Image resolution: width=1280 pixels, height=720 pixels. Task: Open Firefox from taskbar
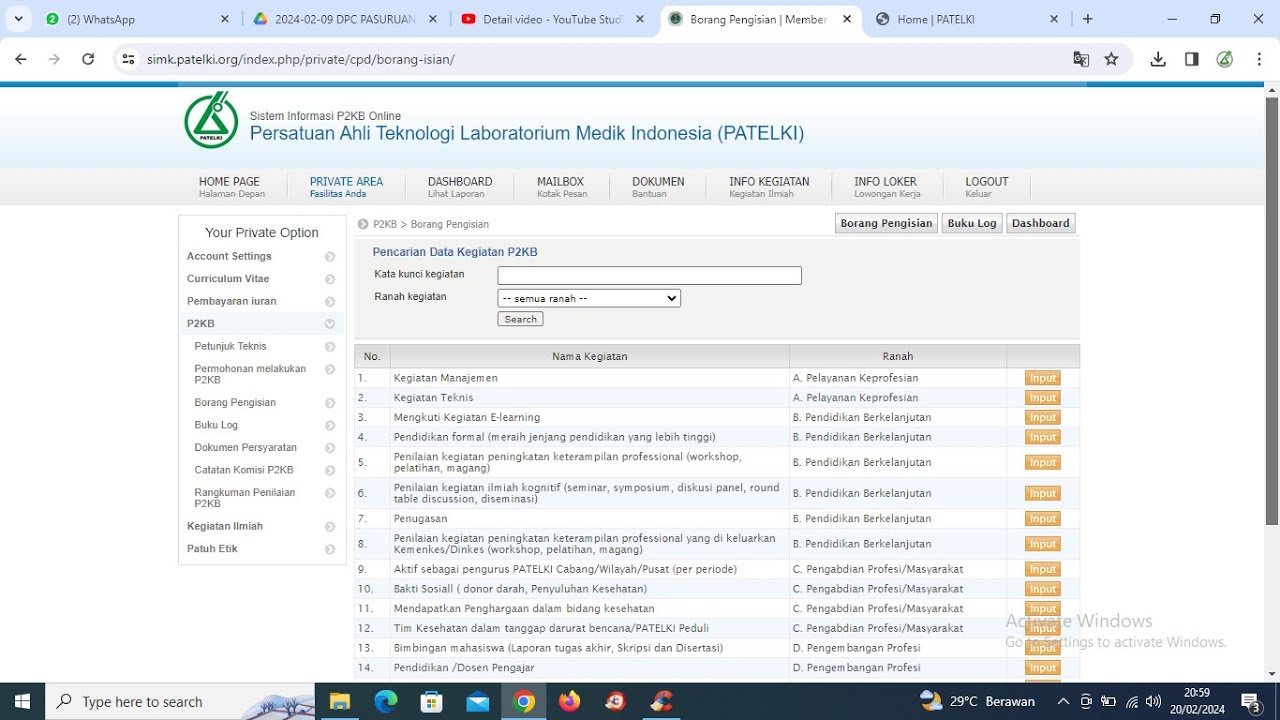(x=570, y=702)
